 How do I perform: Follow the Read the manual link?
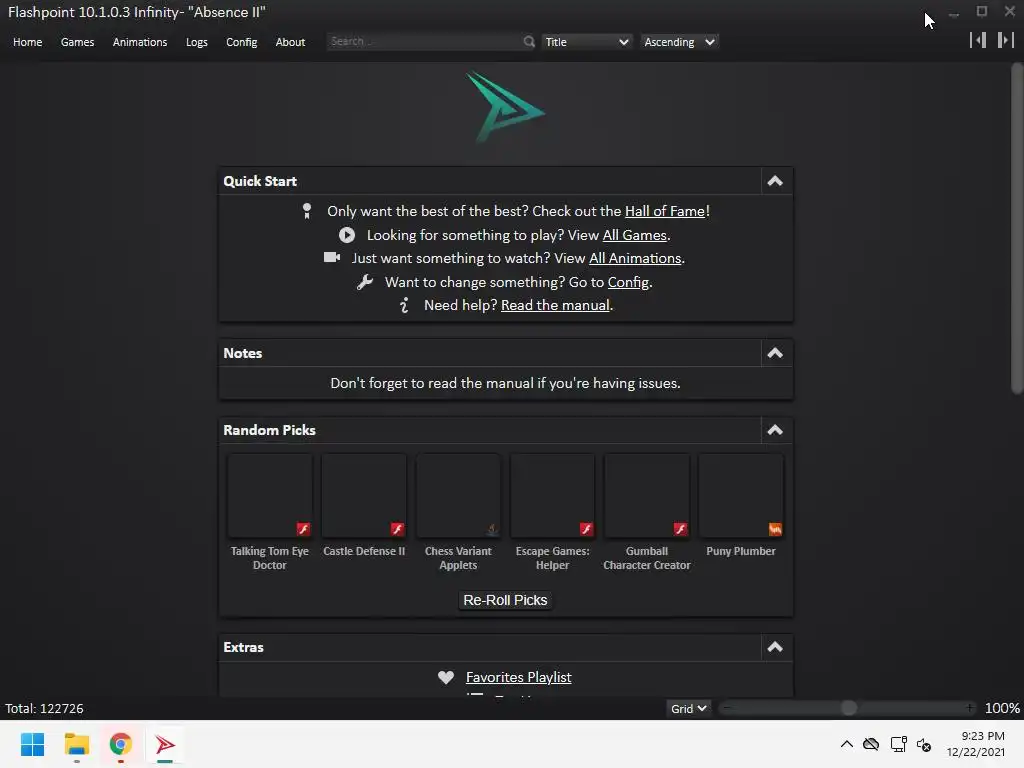pyautogui.click(x=555, y=305)
